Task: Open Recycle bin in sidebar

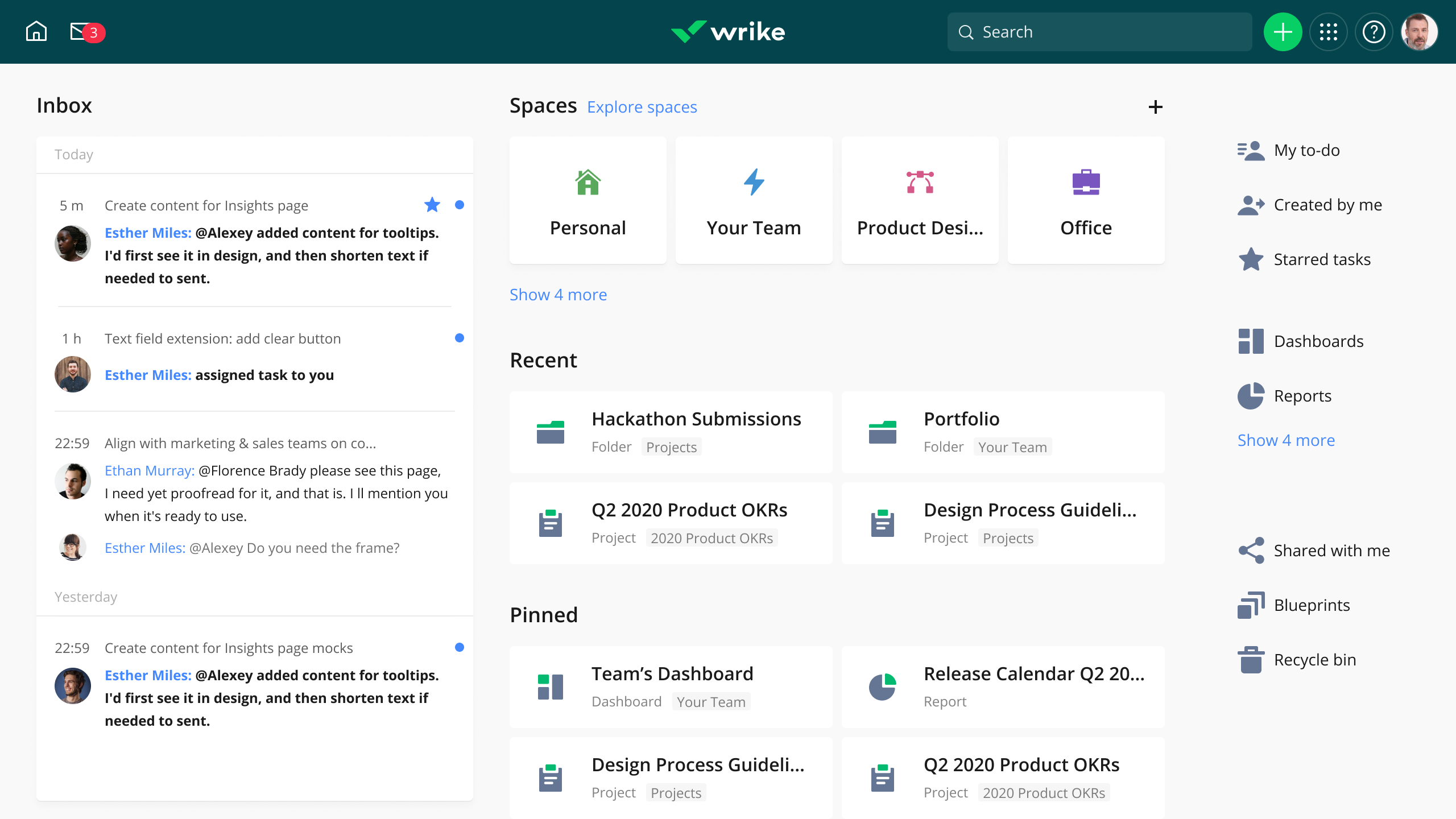Action: tap(1314, 660)
